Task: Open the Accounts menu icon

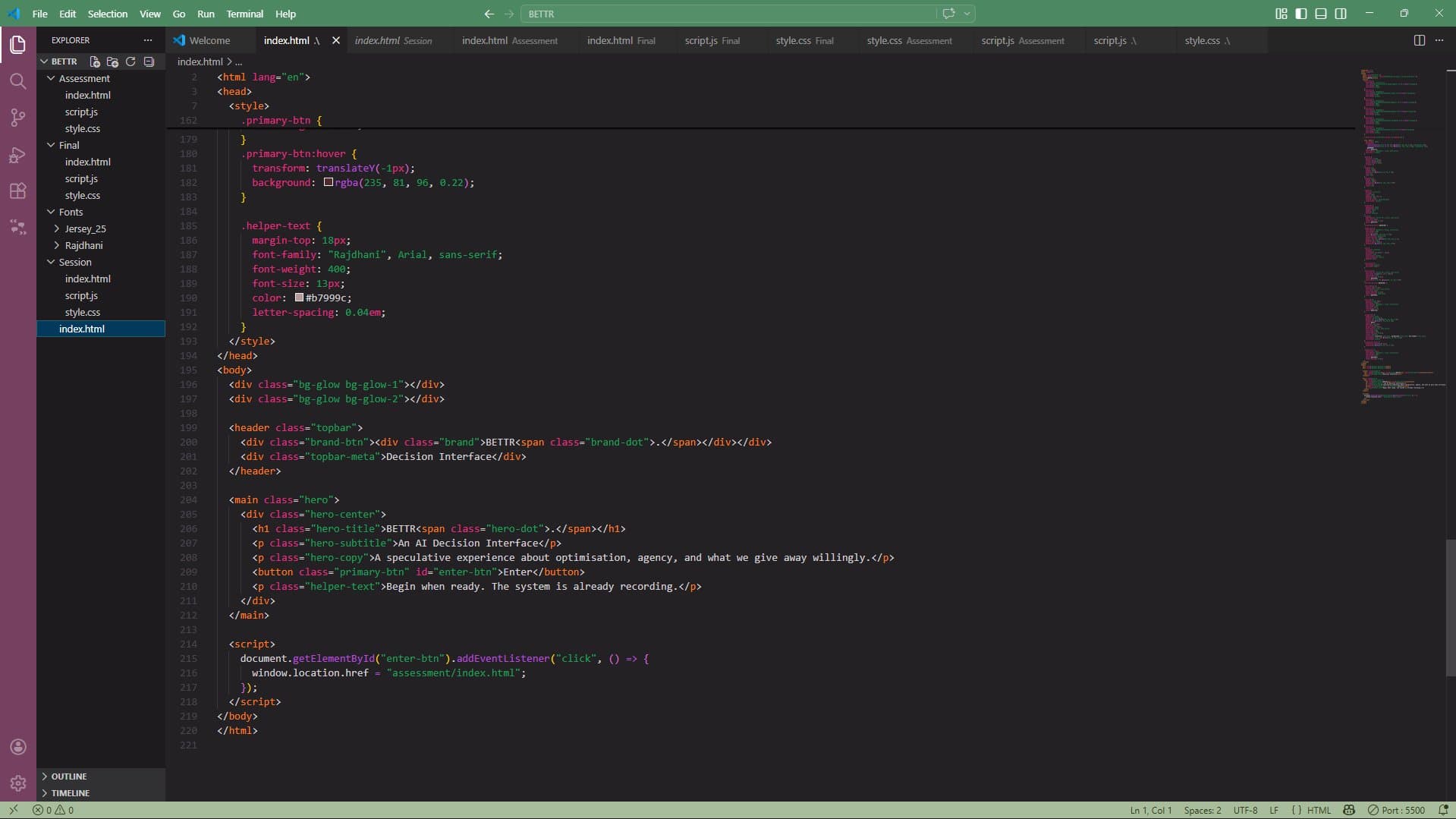Action: [18, 747]
